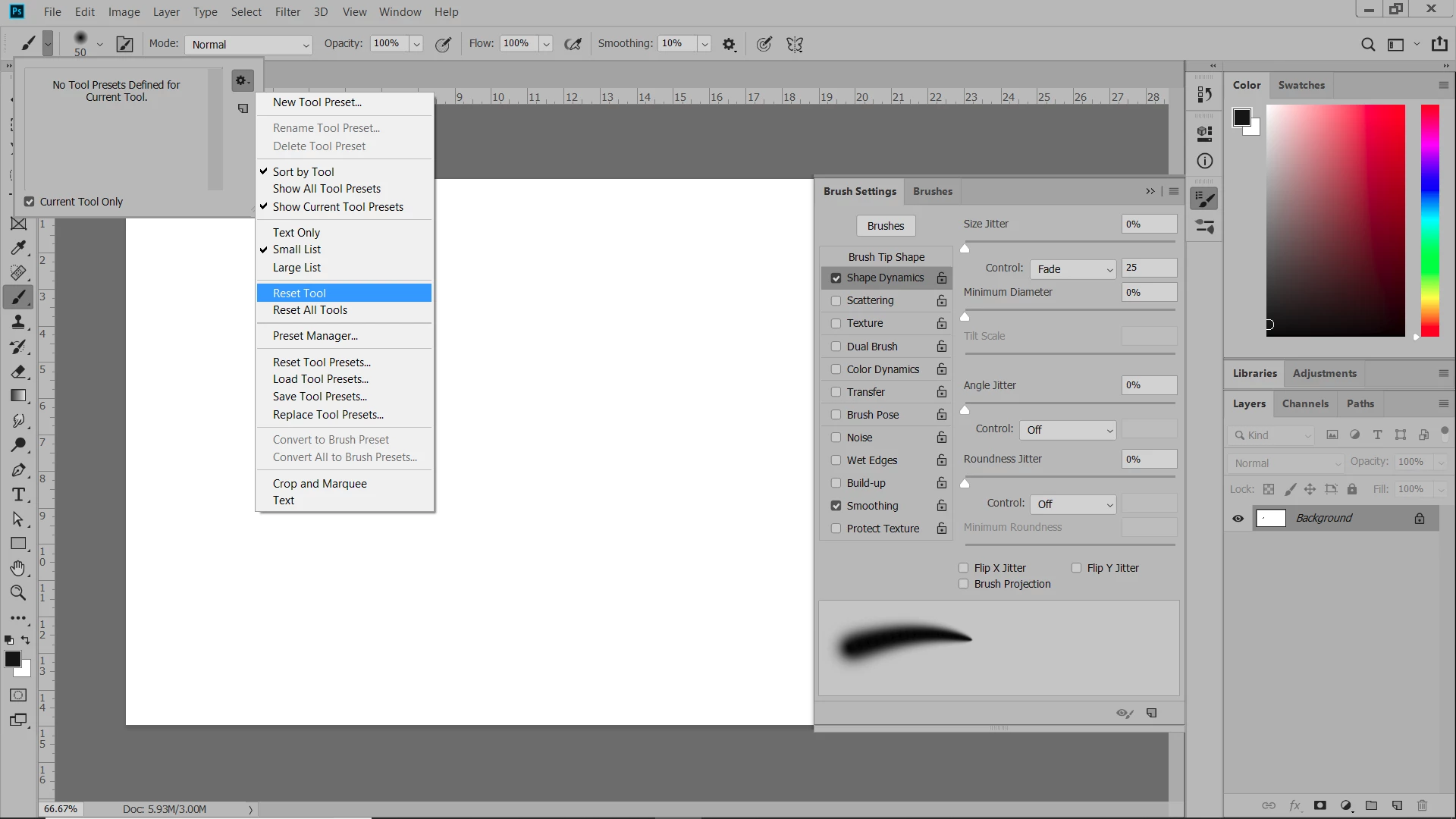The height and width of the screenshot is (819, 1456).
Task: Toggle symmetry paint butterfly icon
Action: click(x=794, y=45)
